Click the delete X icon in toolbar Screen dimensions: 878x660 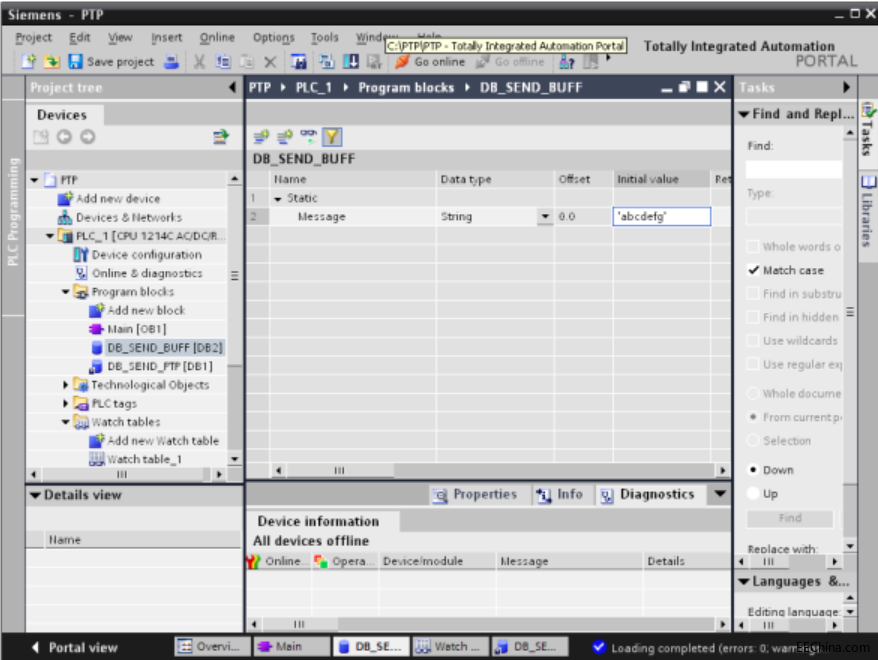(270, 62)
